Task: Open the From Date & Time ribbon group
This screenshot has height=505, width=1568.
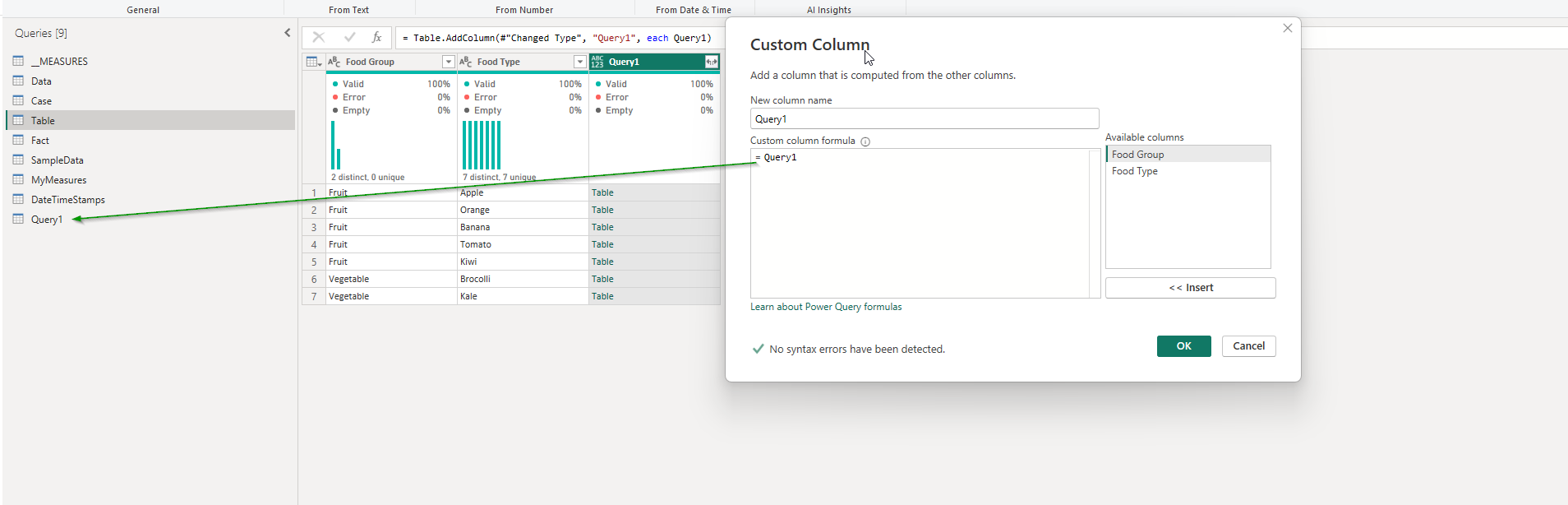Action: click(x=694, y=10)
